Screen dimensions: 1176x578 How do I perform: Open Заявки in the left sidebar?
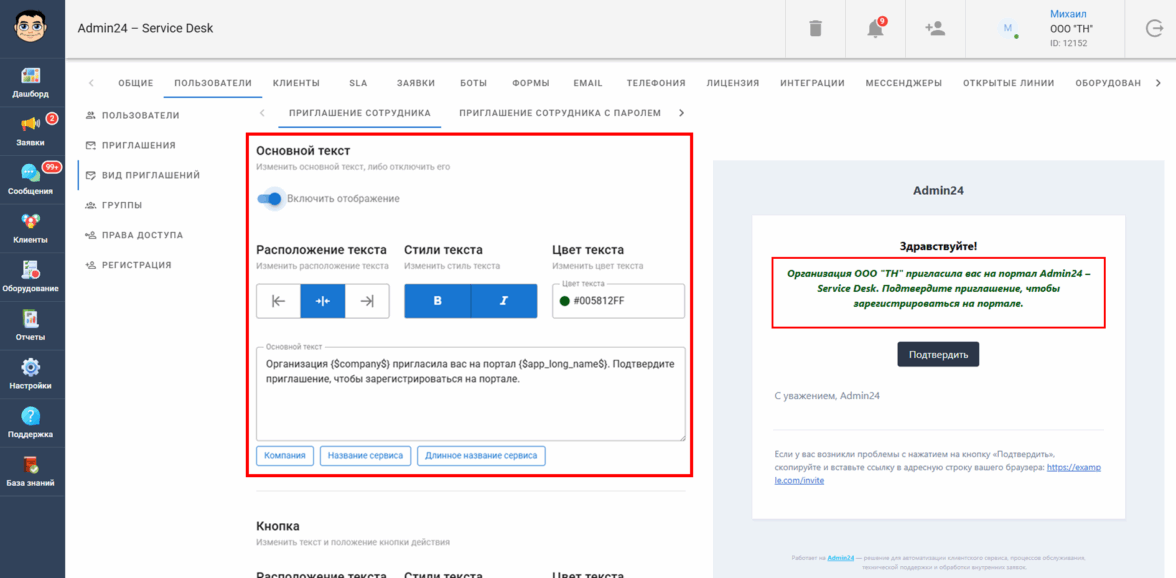click(31, 131)
